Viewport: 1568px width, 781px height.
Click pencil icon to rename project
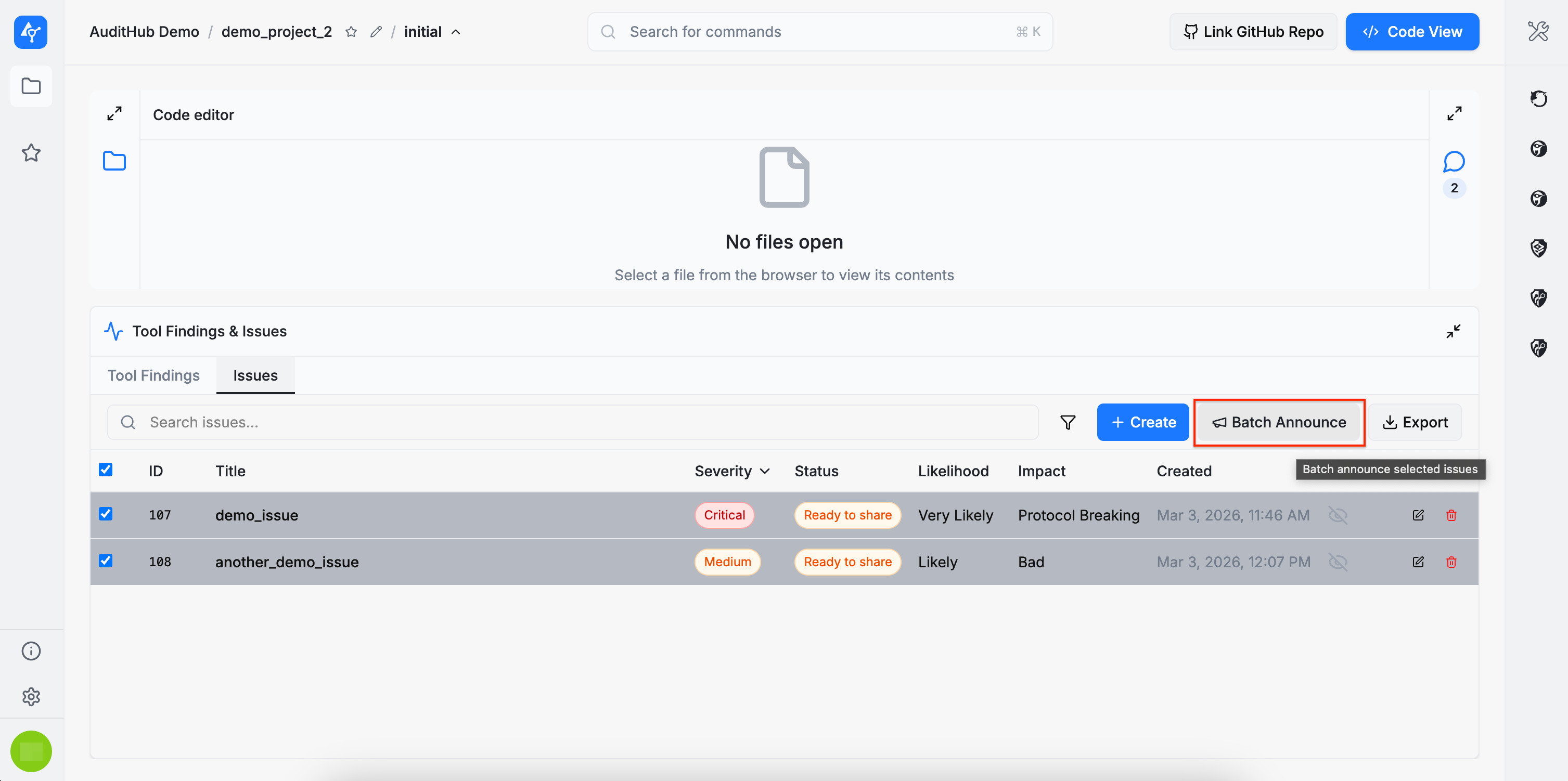tap(376, 32)
